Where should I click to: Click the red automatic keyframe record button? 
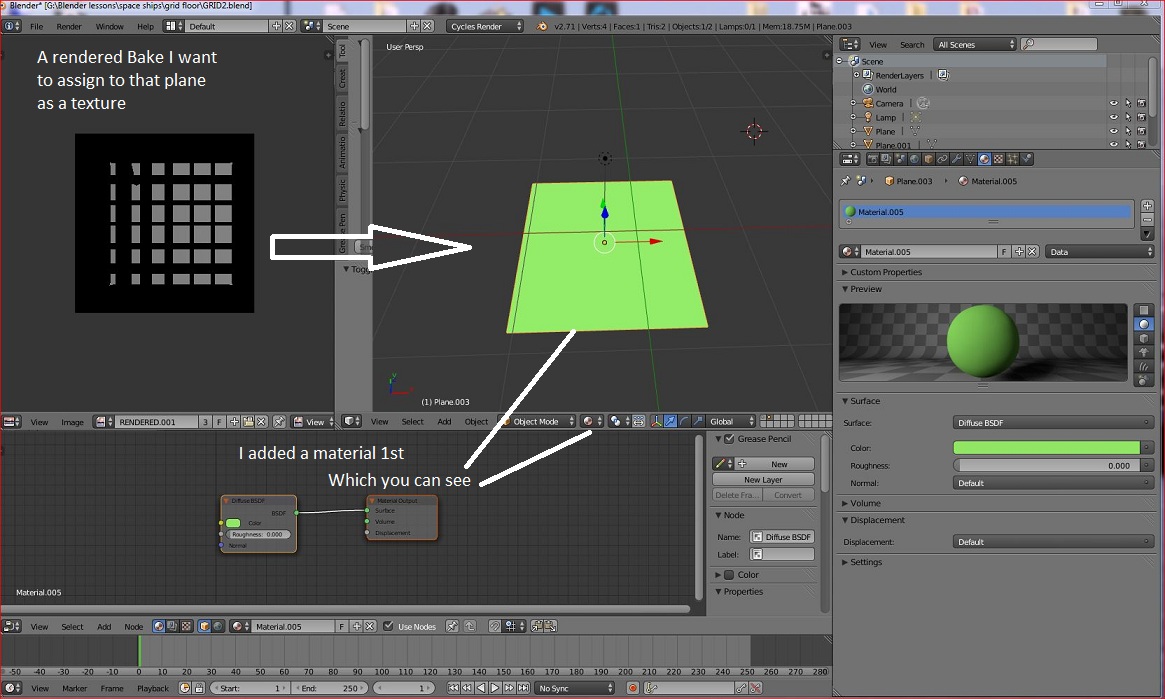point(633,688)
